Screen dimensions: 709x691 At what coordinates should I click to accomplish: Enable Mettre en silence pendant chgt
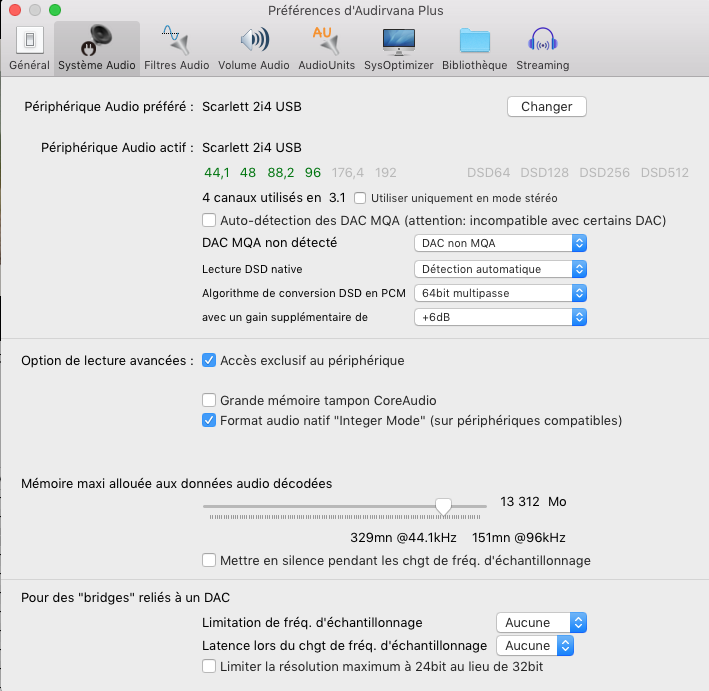pos(208,560)
